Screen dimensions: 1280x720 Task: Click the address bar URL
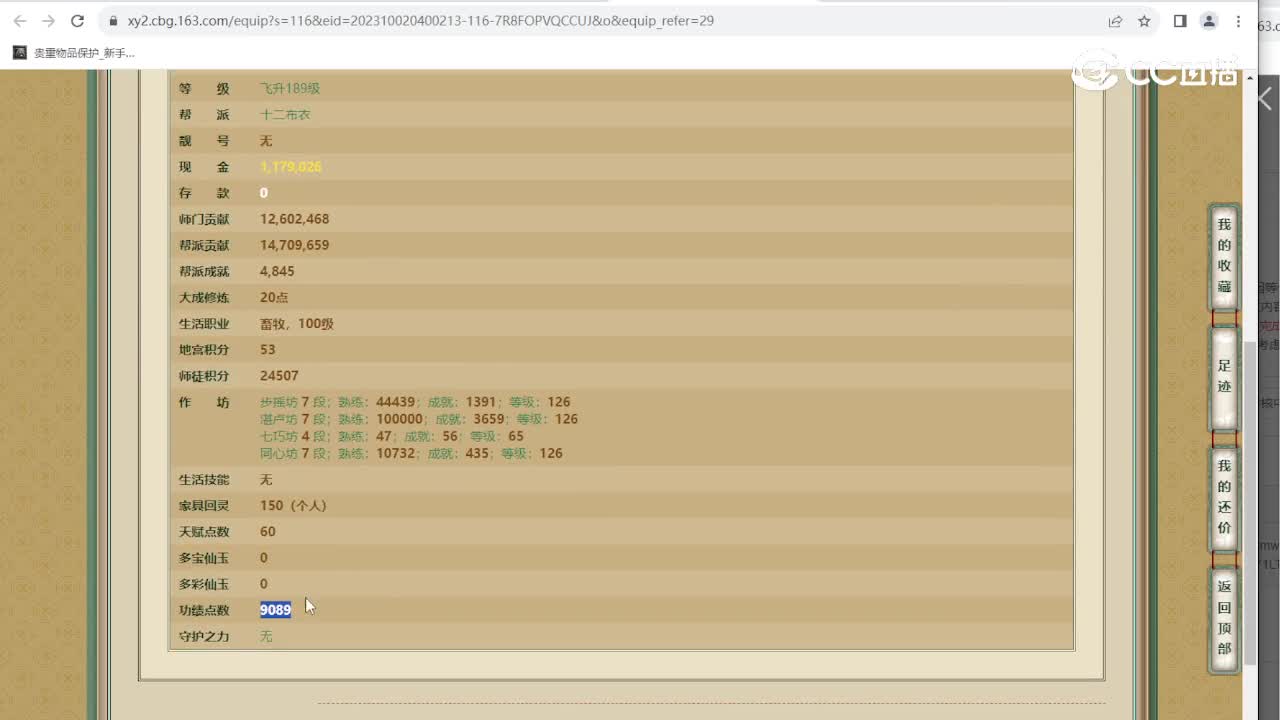[x=420, y=20]
